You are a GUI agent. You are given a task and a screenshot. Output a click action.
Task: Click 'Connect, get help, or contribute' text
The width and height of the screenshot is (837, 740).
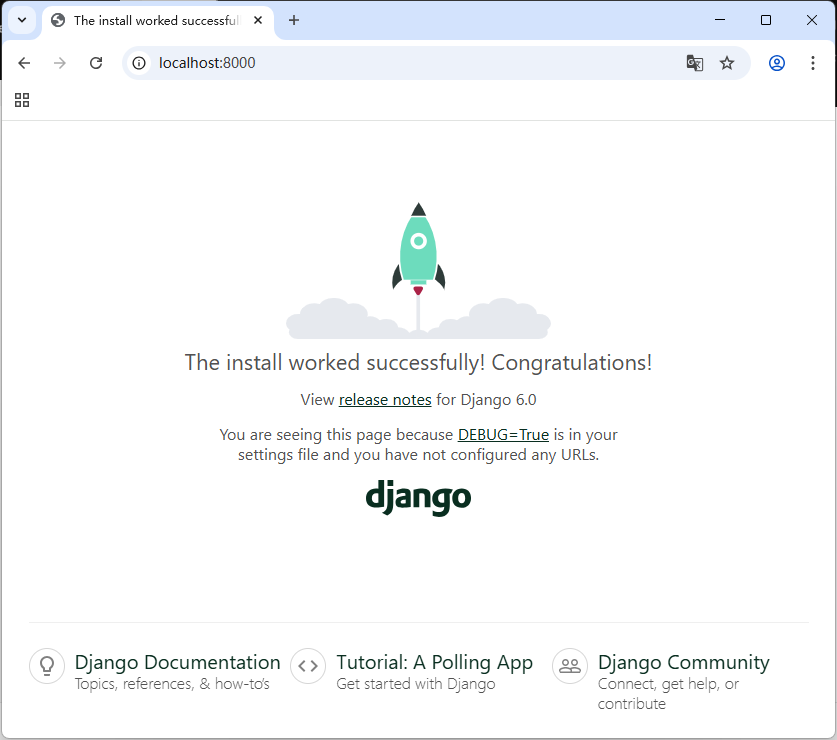tap(668, 694)
